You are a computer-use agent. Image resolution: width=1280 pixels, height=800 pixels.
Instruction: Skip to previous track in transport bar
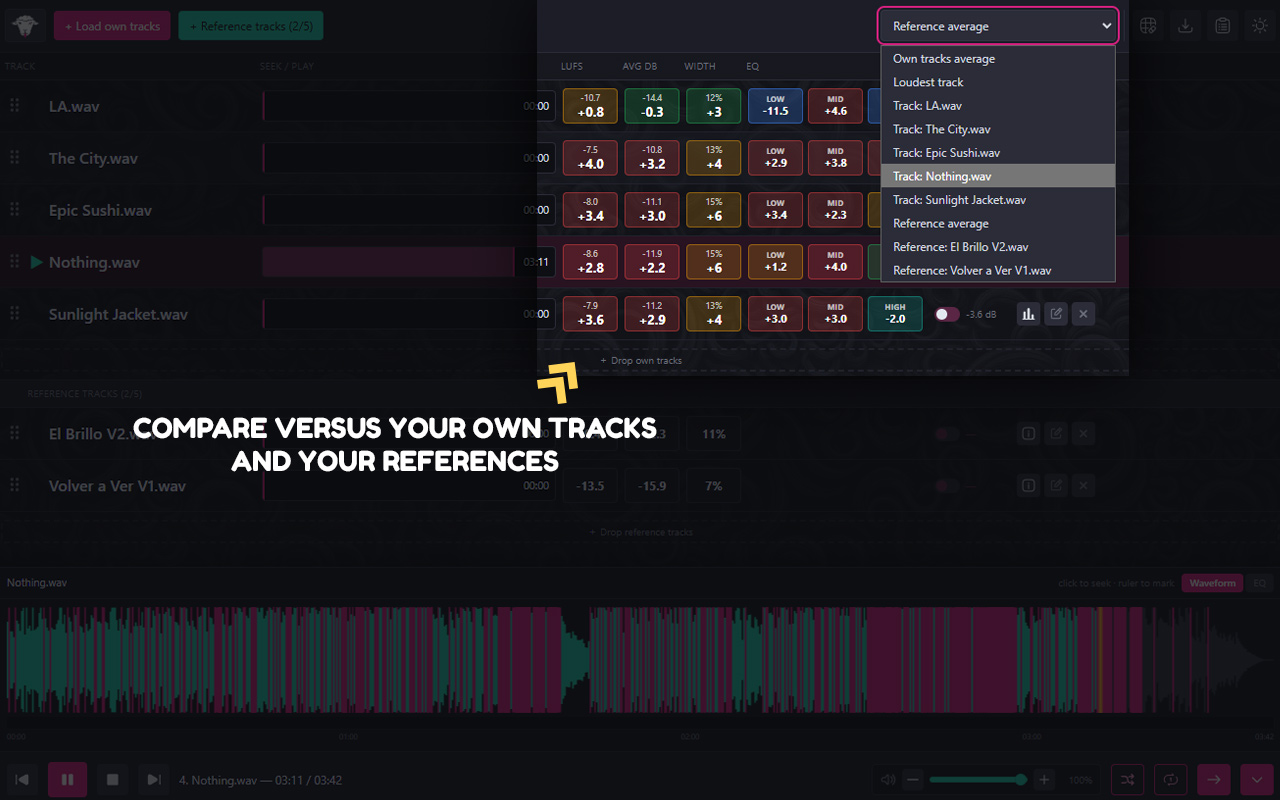[x=22, y=779]
